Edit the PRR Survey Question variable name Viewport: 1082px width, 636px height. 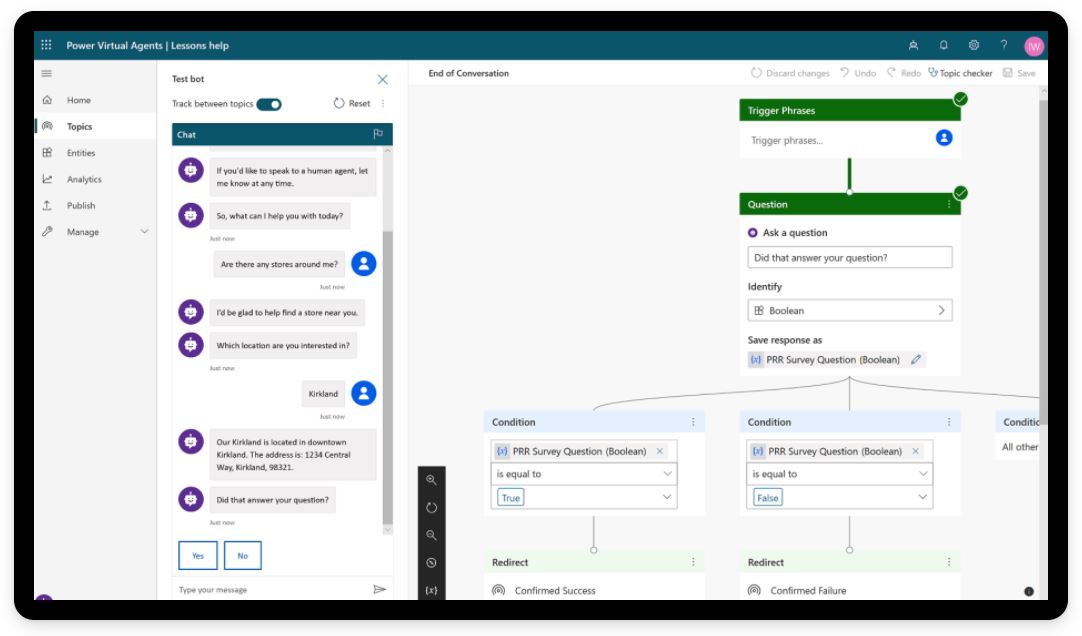click(916, 359)
